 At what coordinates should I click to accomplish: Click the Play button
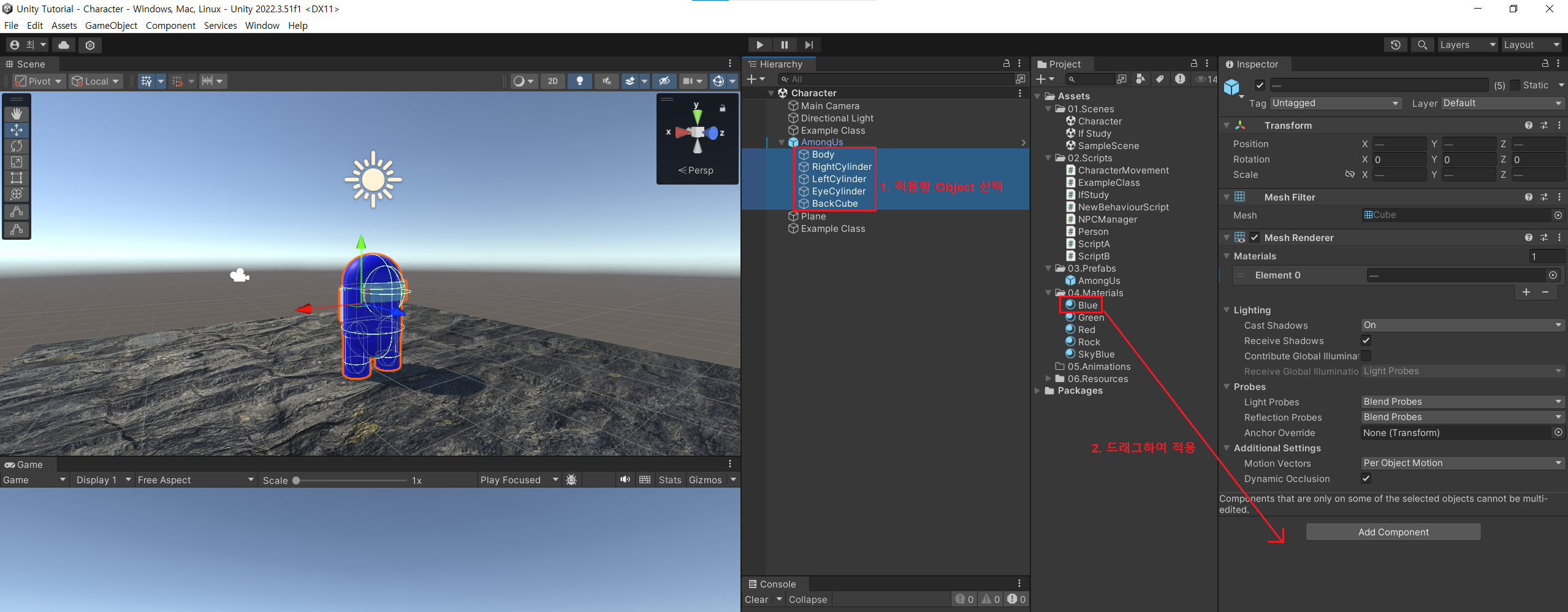(x=759, y=45)
